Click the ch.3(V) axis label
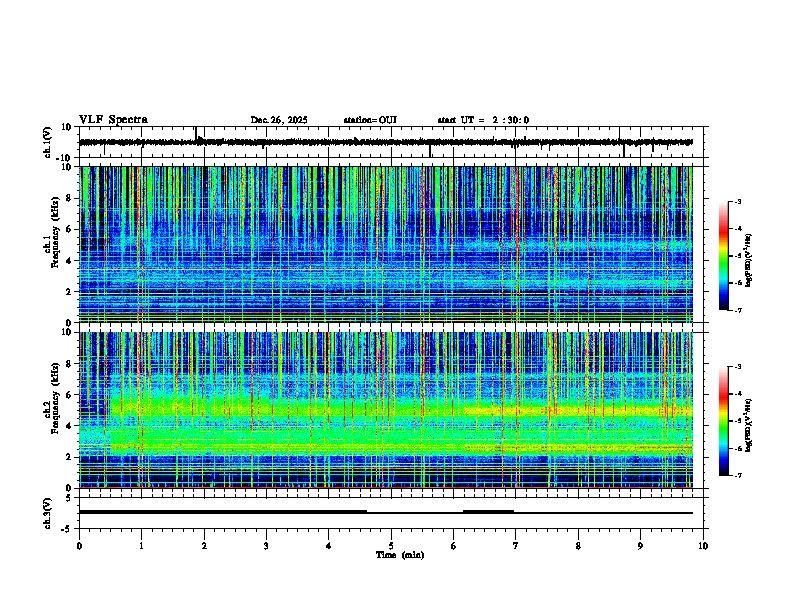 coord(48,513)
